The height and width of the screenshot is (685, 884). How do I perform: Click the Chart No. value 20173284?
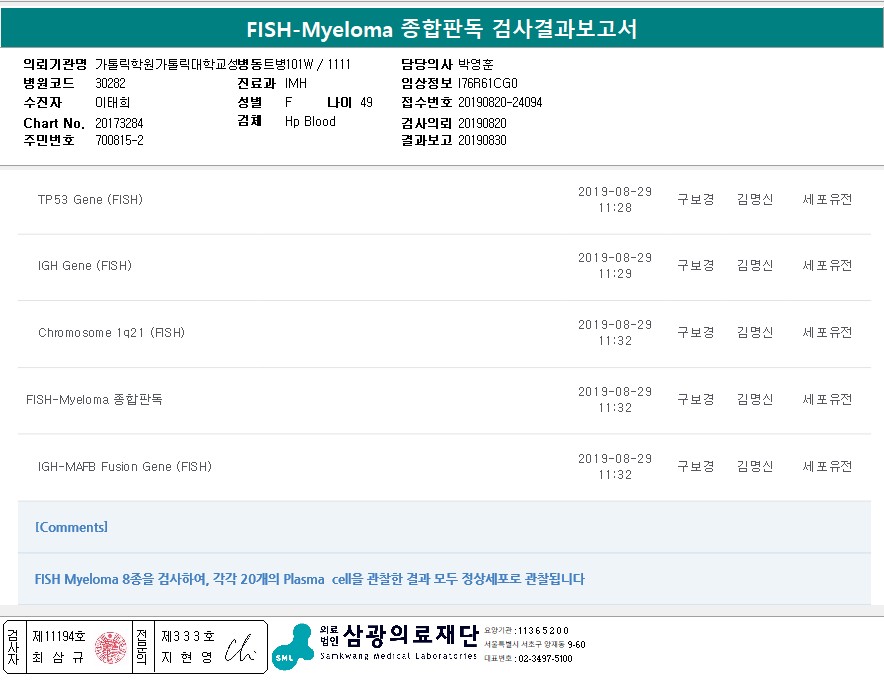coord(119,123)
